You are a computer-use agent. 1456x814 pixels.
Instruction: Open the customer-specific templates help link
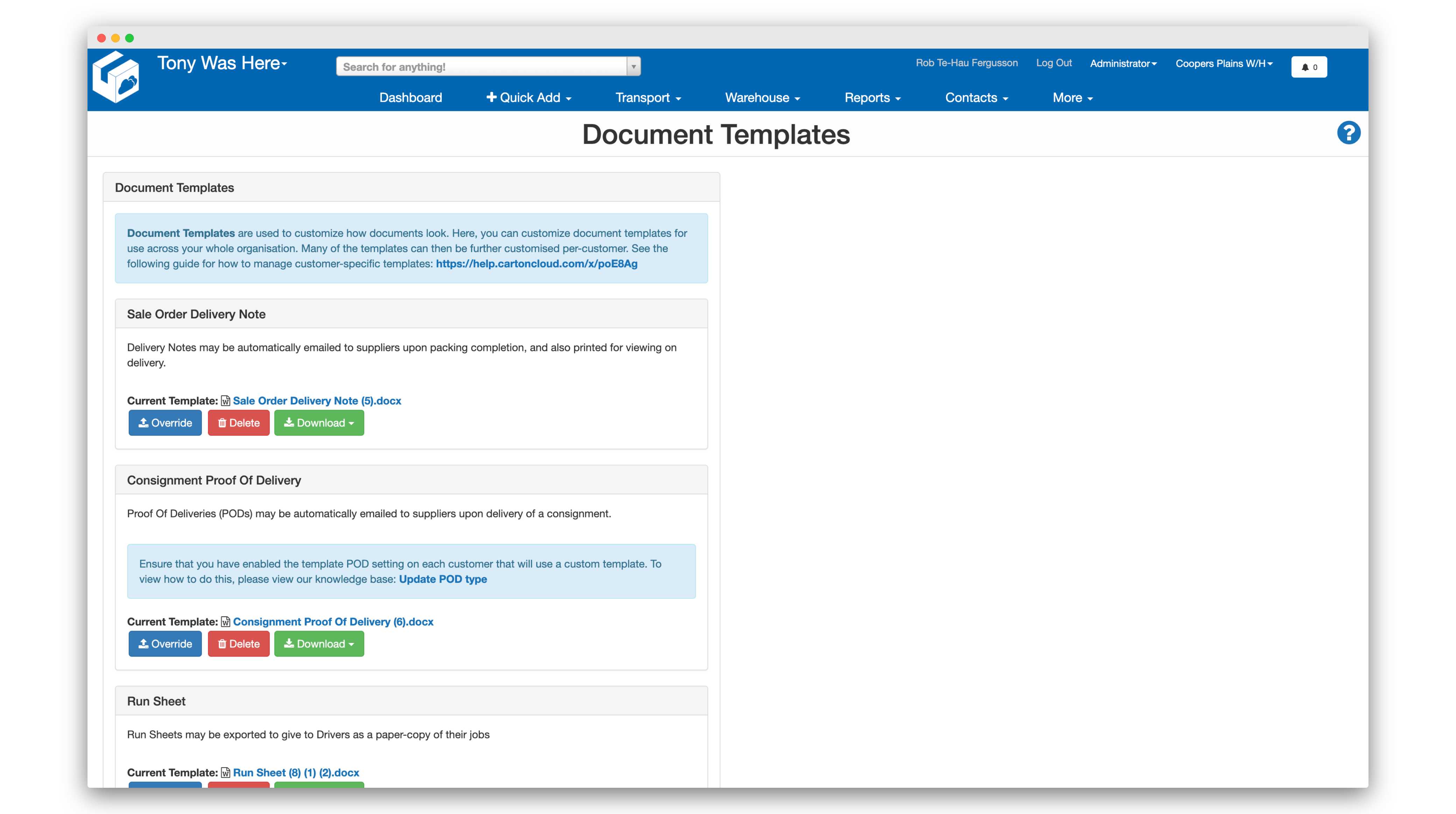(537, 263)
